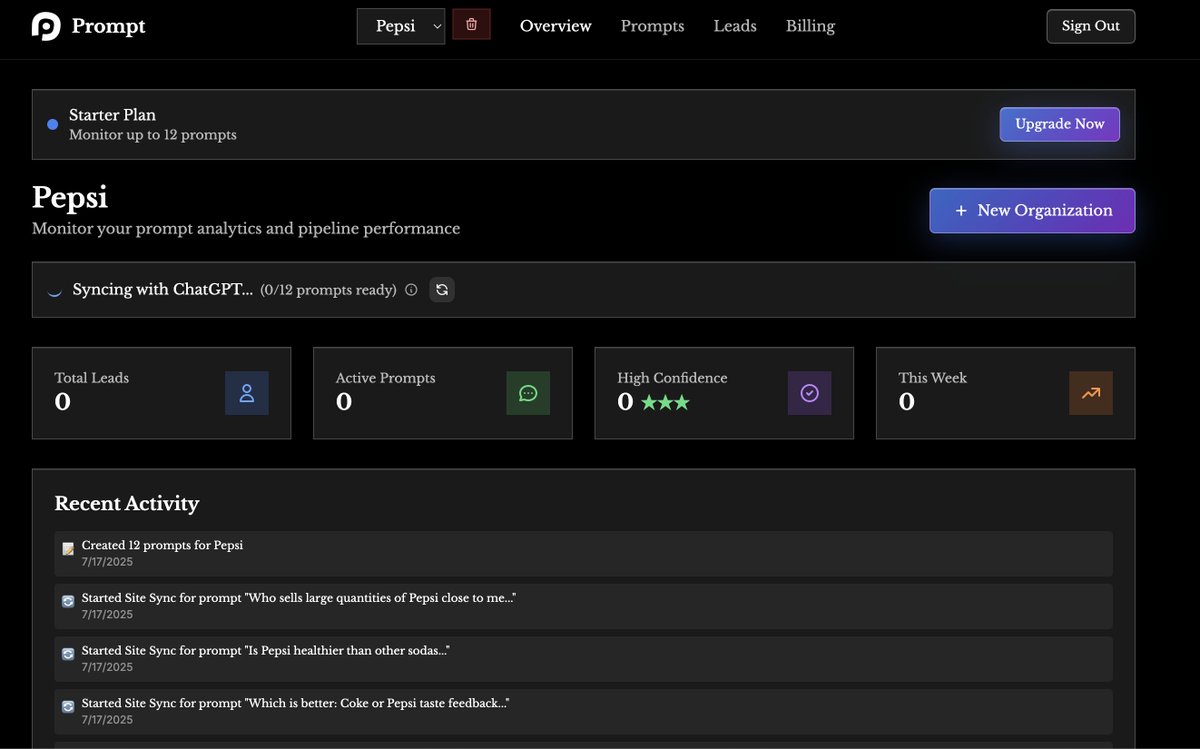Select the This Week card
Screen dimensions: 1200x749
(1005, 393)
